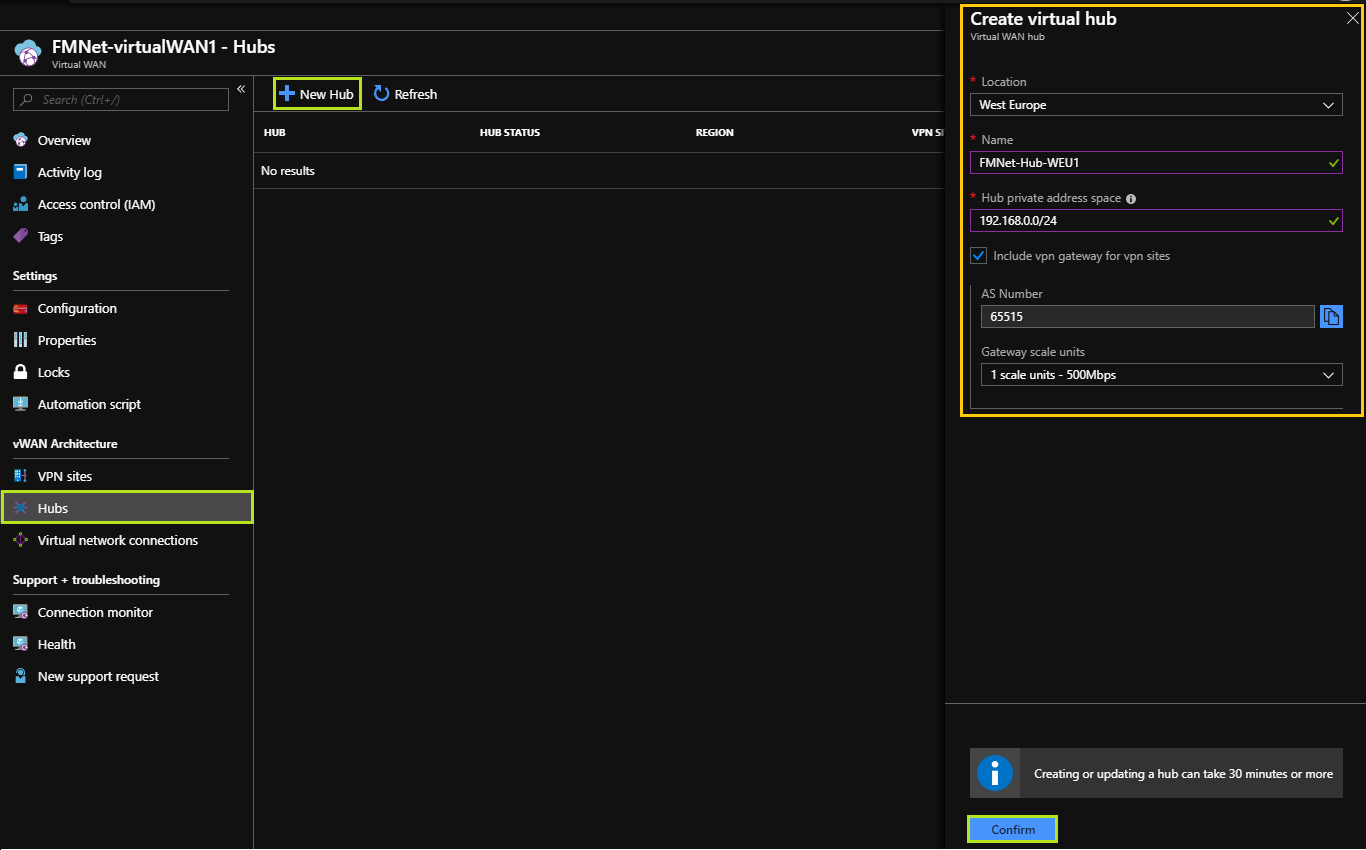Click the Tags icon in sidebar
This screenshot has height=850, width=1366.
[20, 236]
